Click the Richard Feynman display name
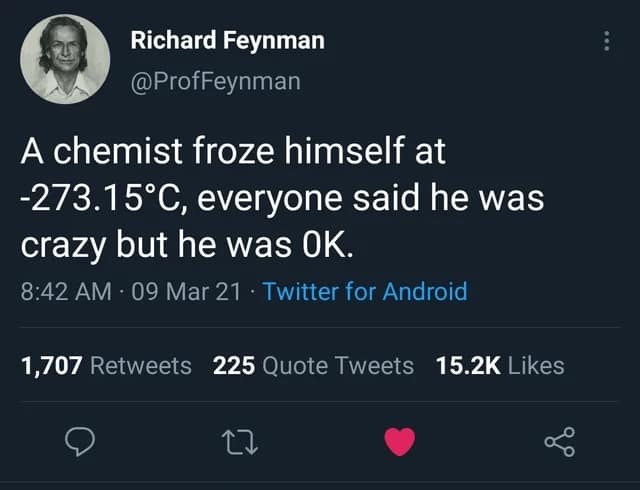The image size is (640, 490). 227,42
